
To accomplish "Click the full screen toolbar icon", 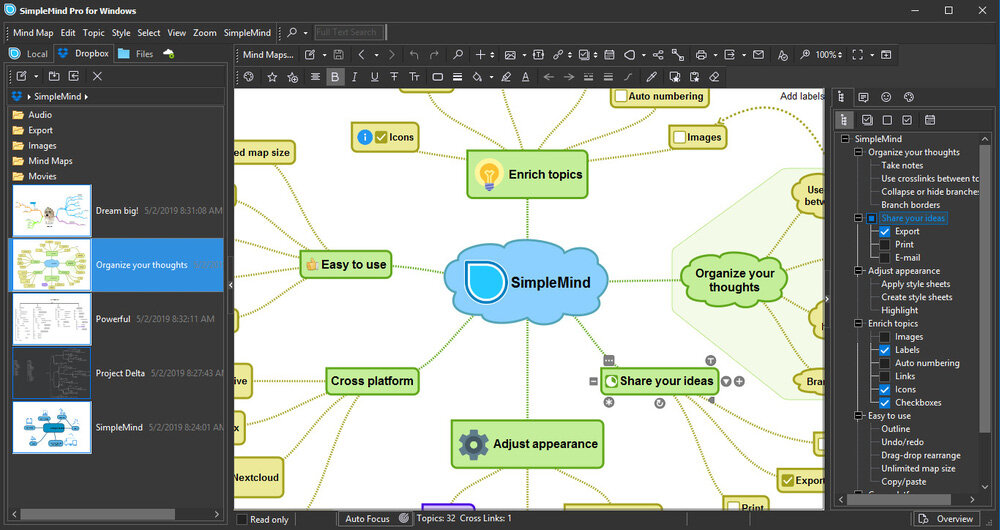I will click(x=858, y=55).
